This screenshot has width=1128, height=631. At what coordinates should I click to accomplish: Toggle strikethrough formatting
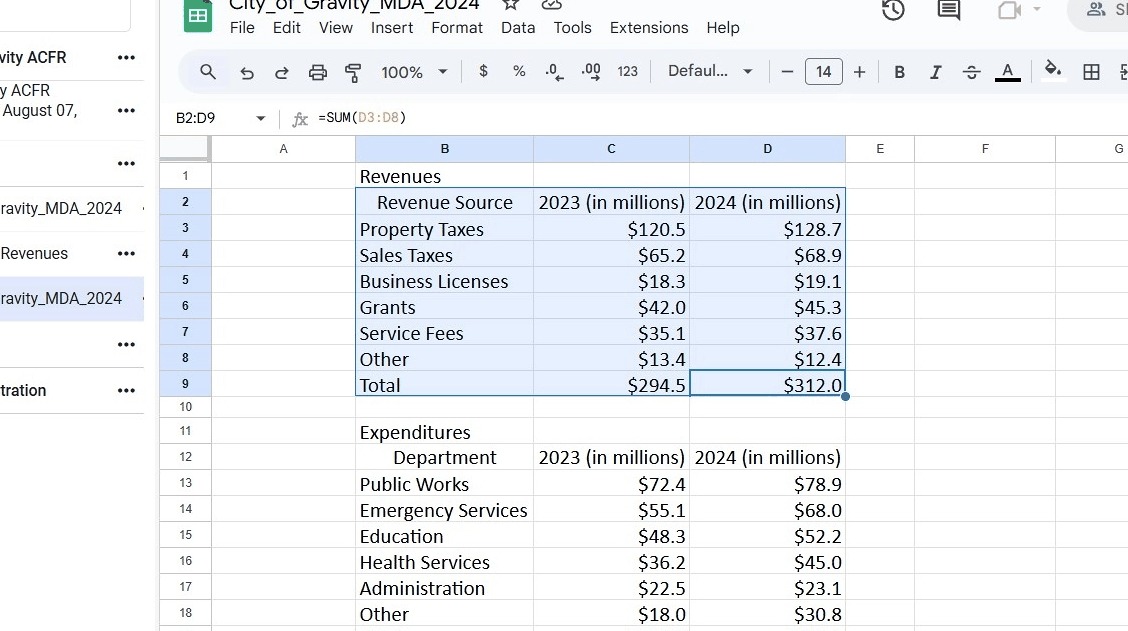click(x=971, y=72)
